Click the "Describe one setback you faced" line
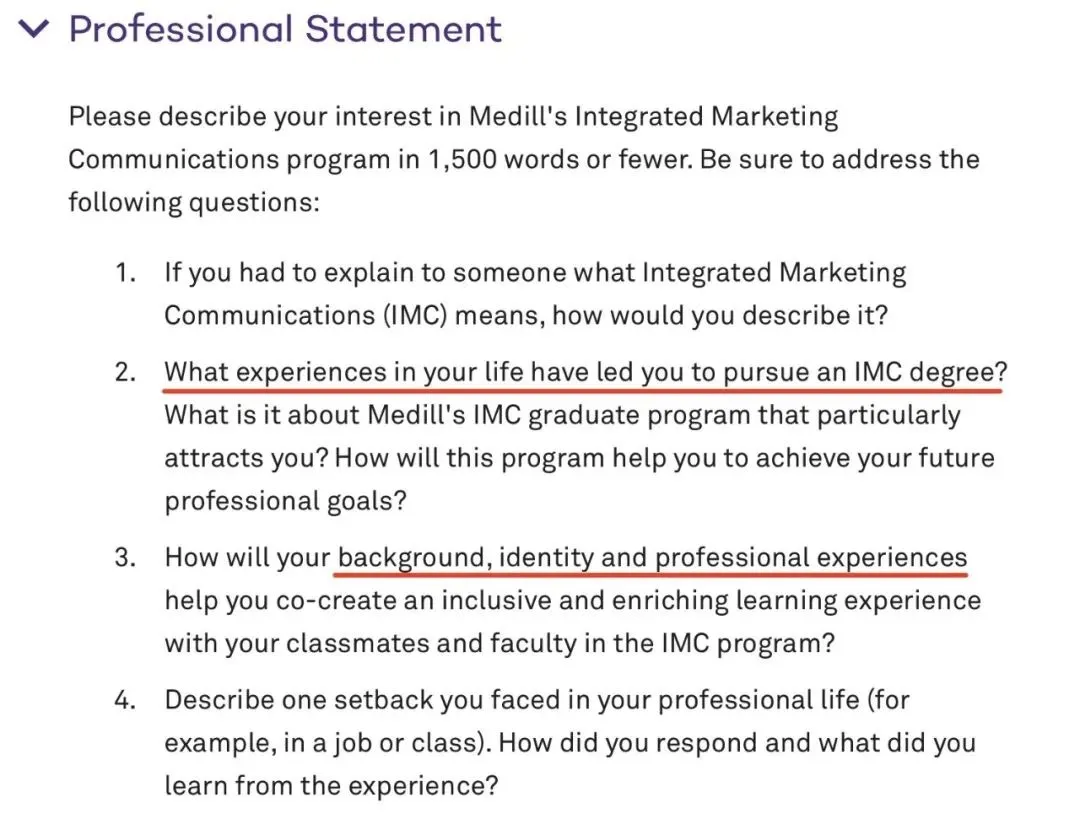This screenshot has height=819, width=1080. click(x=536, y=700)
